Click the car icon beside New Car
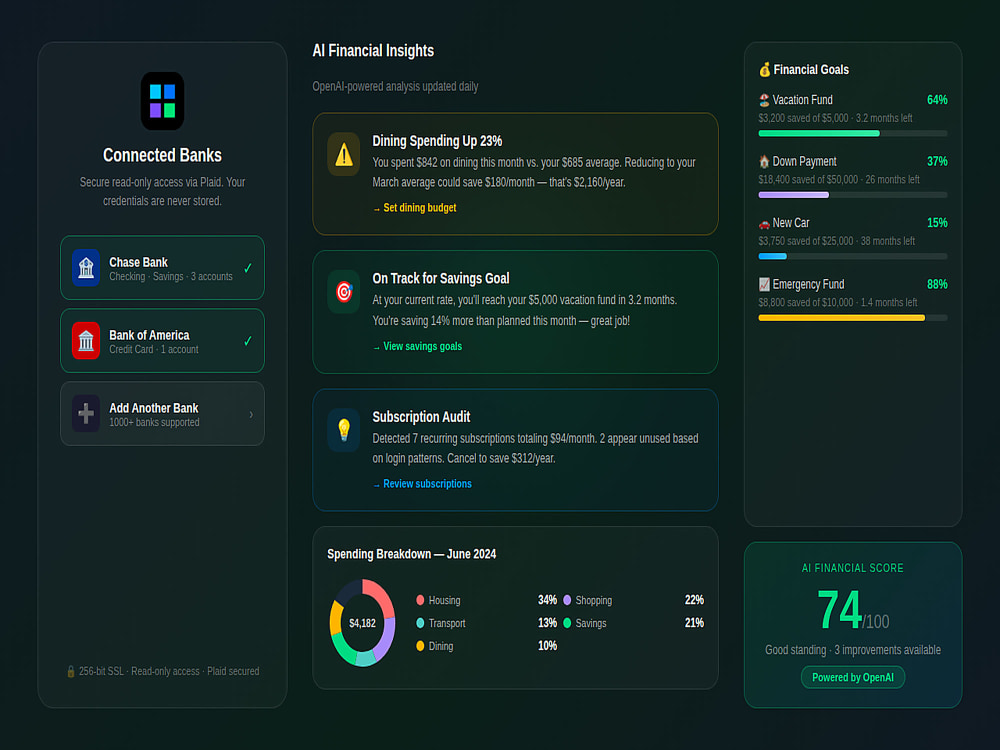 (x=764, y=223)
